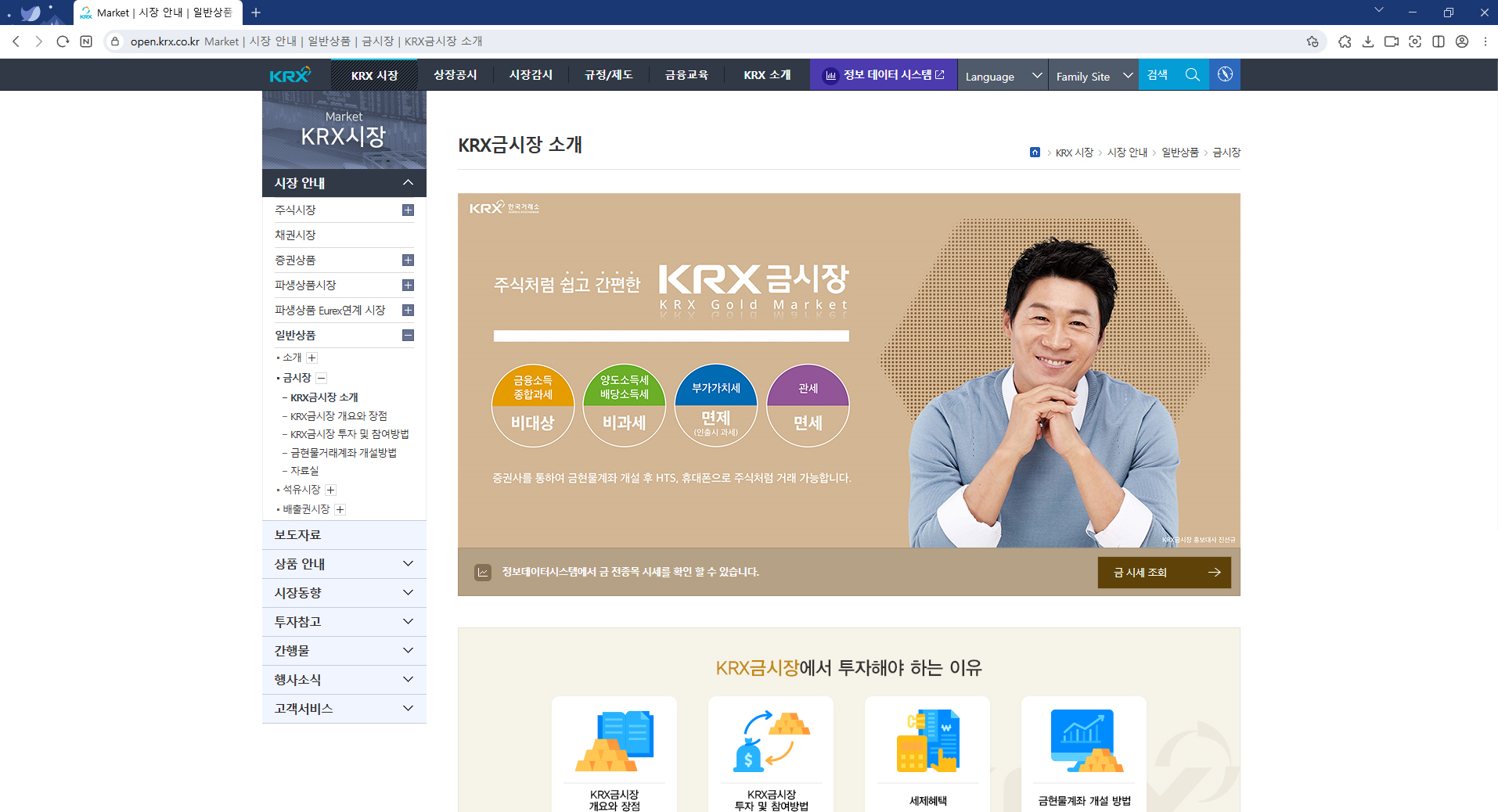Viewport: 1498px width, 812px height.
Task: Open 보도자료 sidebar item
Action: pyautogui.click(x=344, y=535)
